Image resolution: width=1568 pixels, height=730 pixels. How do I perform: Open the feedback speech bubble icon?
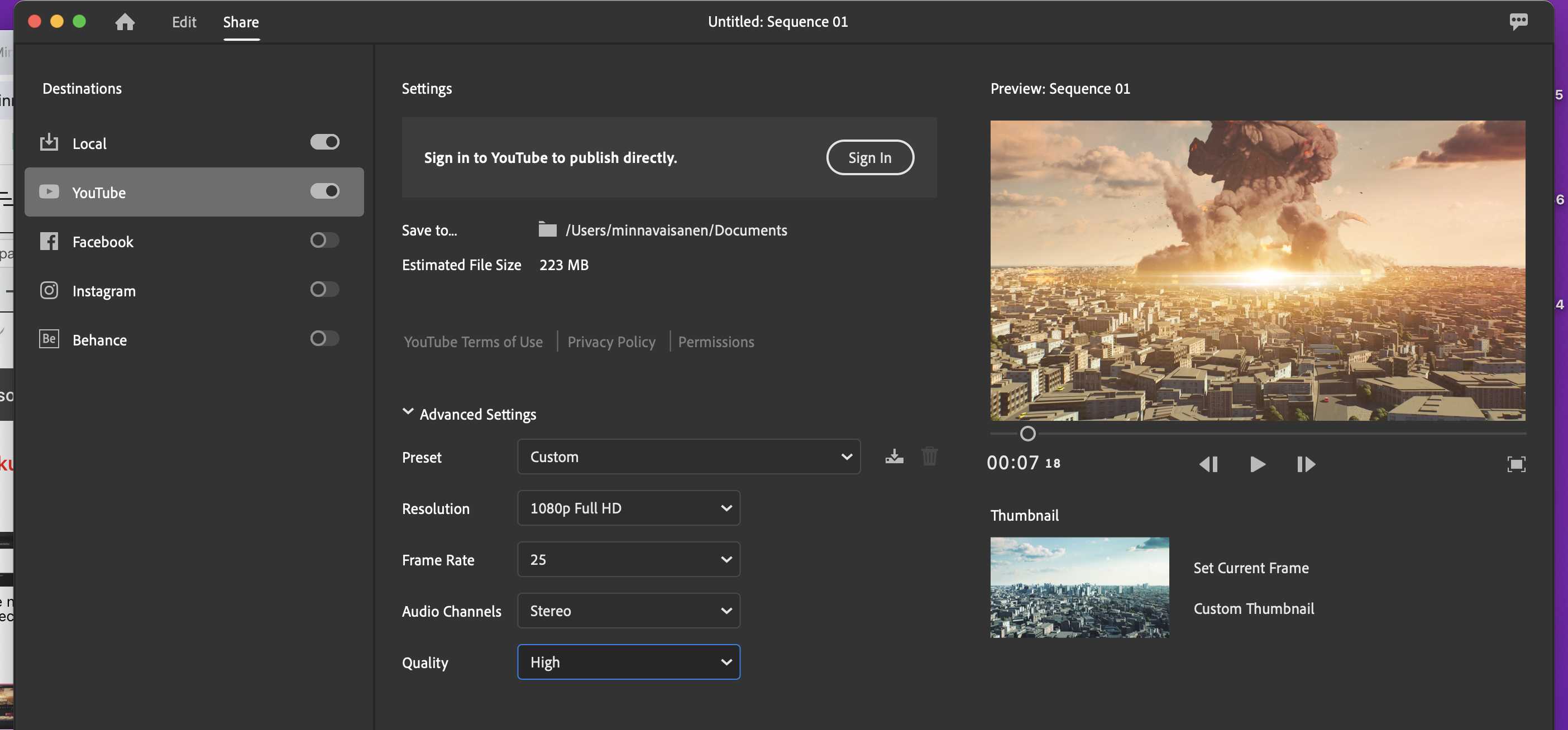tap(1518, 21)
